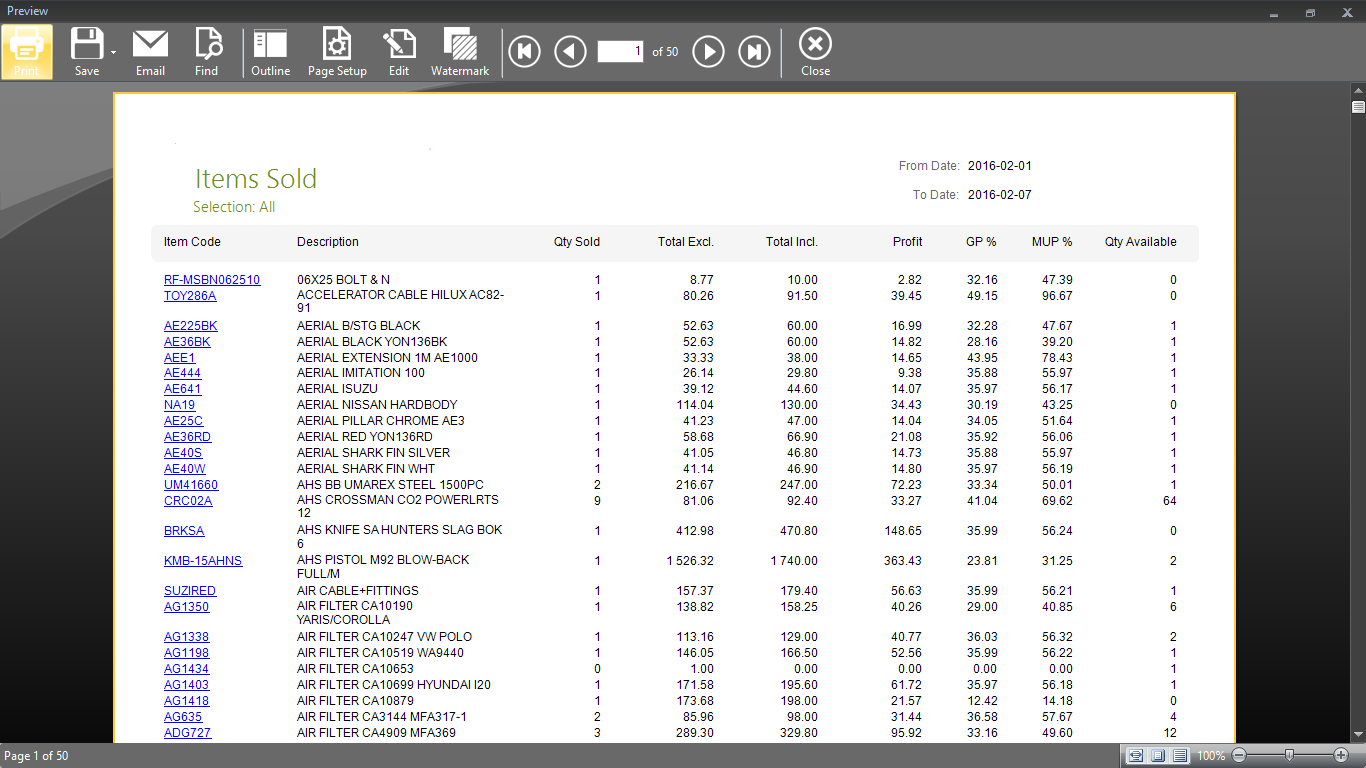Image resolution: width=1366 pixels, height=768 pixels.
Task: Open item code link RF-MSBN062510
Action: [x=212, y=280]
